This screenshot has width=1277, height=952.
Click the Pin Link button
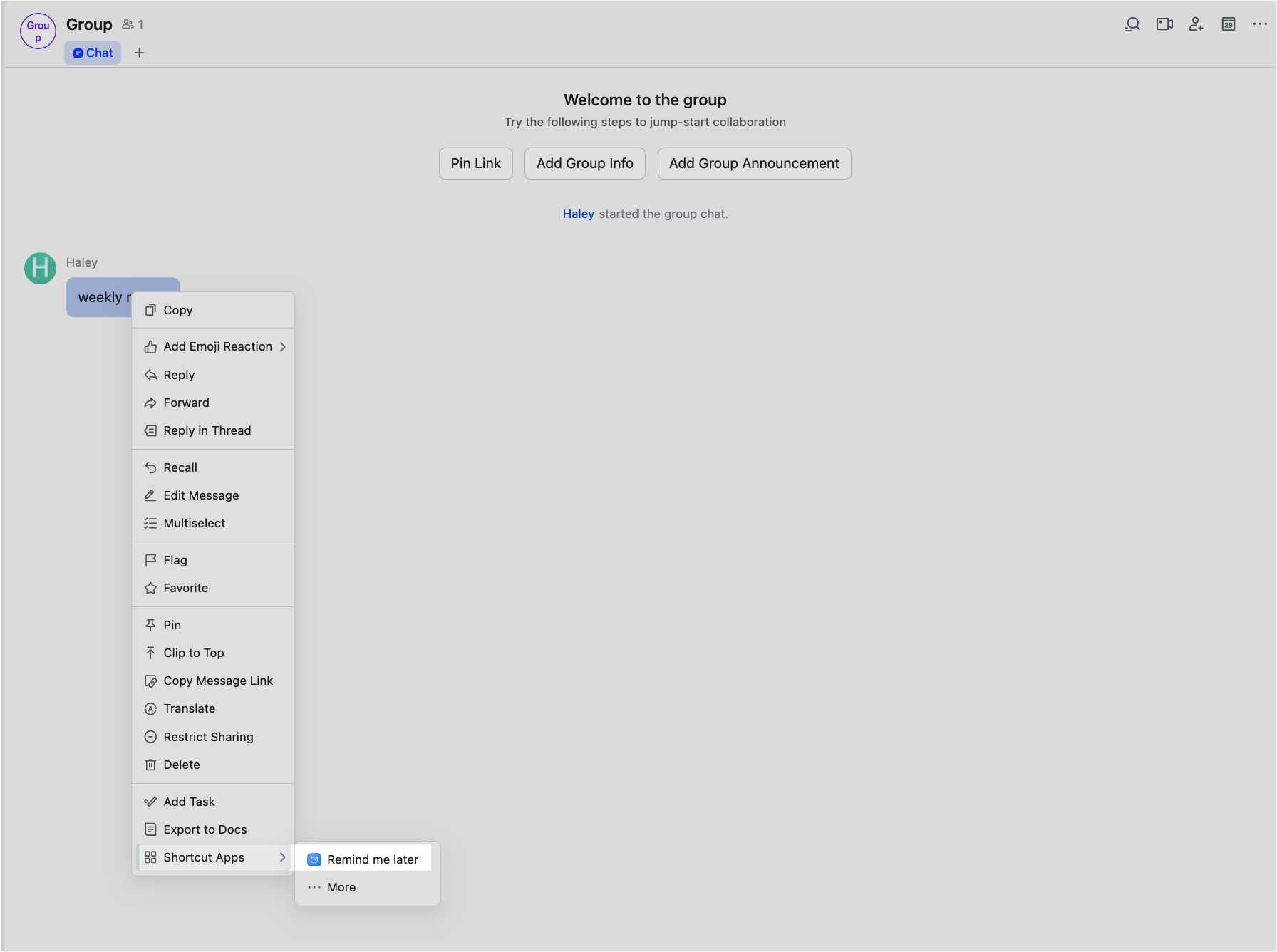click(475, 163)
